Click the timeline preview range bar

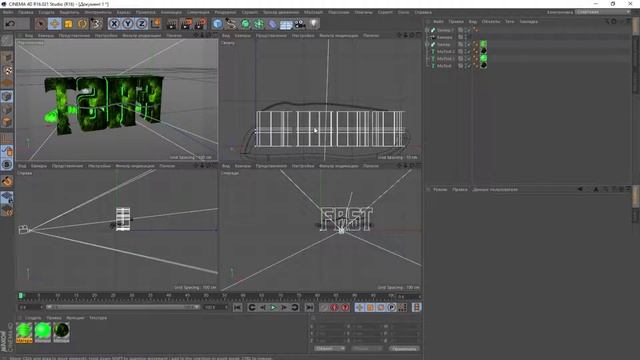pyautogui.click(x=122, y=307)
